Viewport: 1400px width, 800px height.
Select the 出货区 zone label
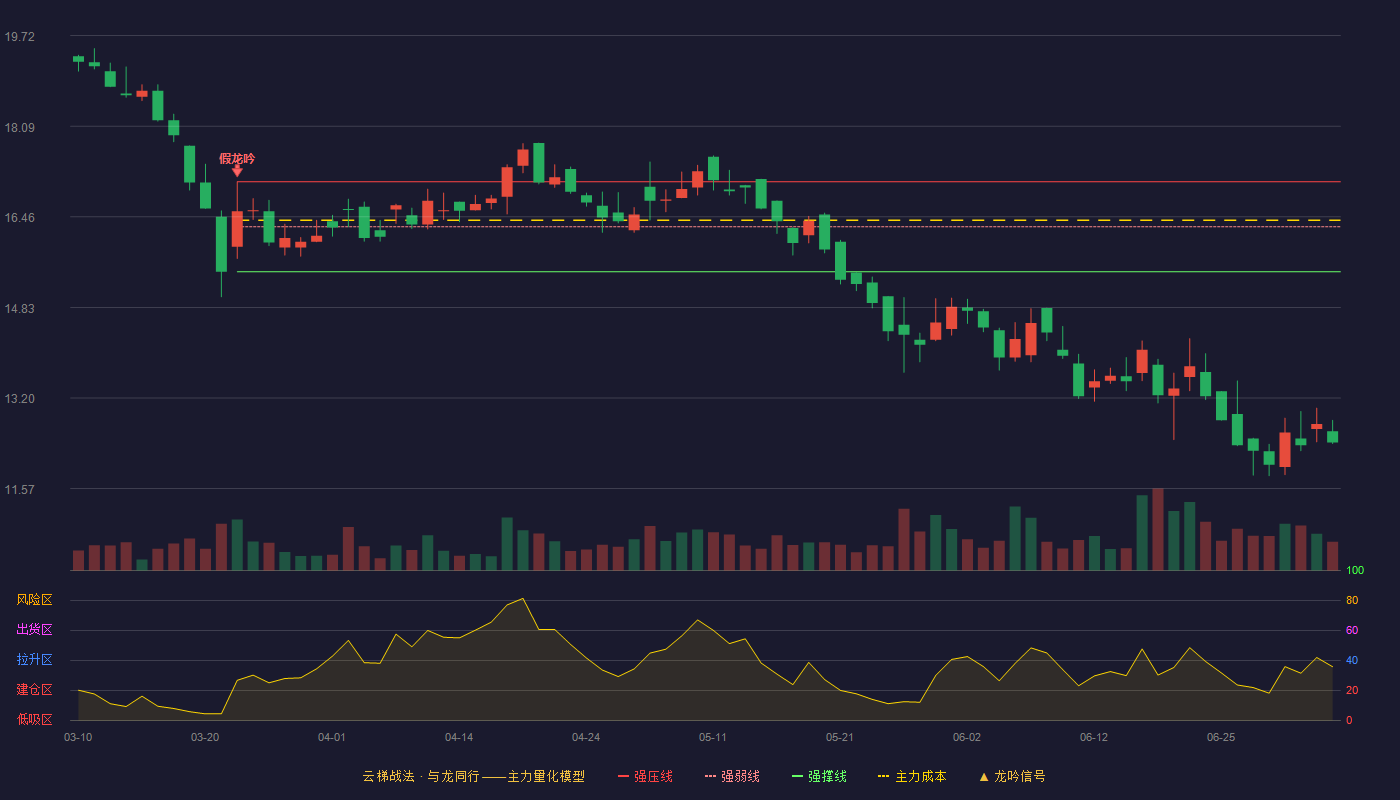point(34,630)
